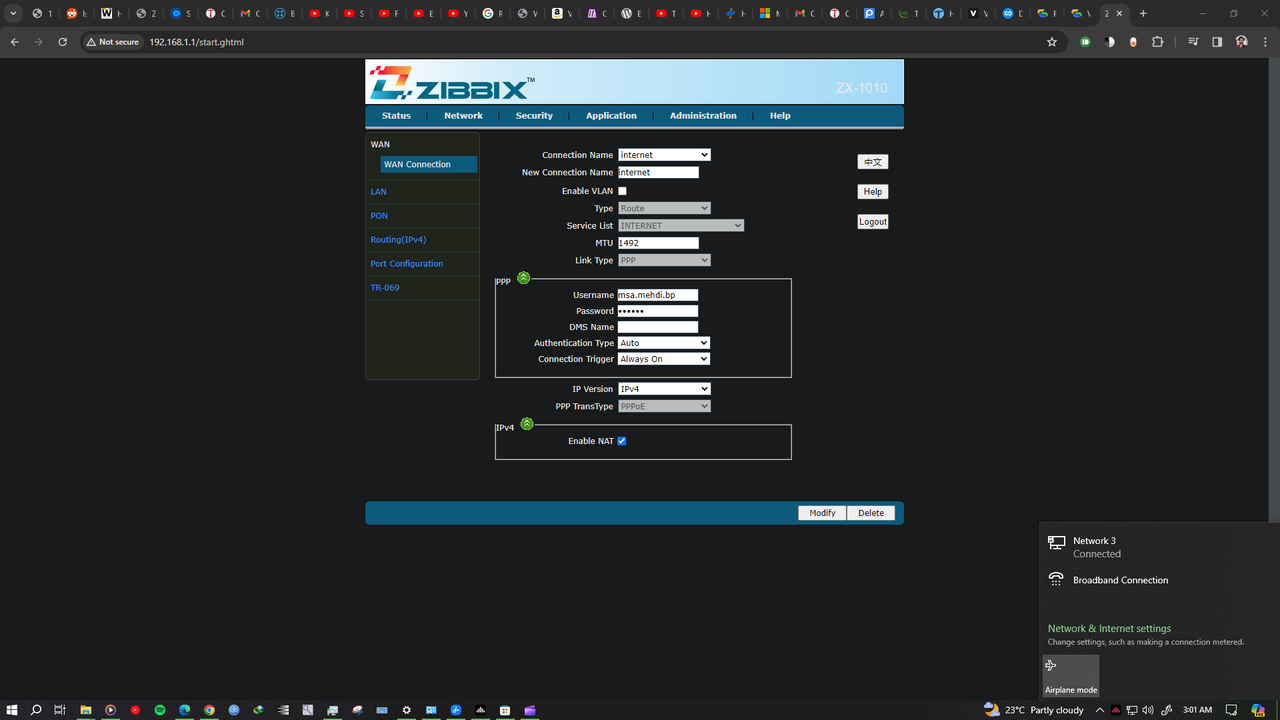Open the Pushbullet green extension icon
This screenshot has height=720, width=1280.
tap(1085, 42)
